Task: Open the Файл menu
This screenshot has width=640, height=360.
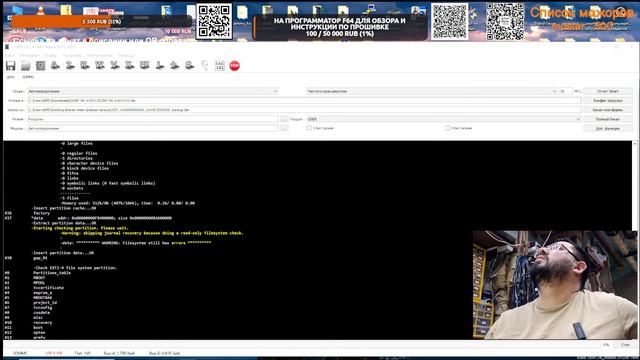Action: point(9,55)
